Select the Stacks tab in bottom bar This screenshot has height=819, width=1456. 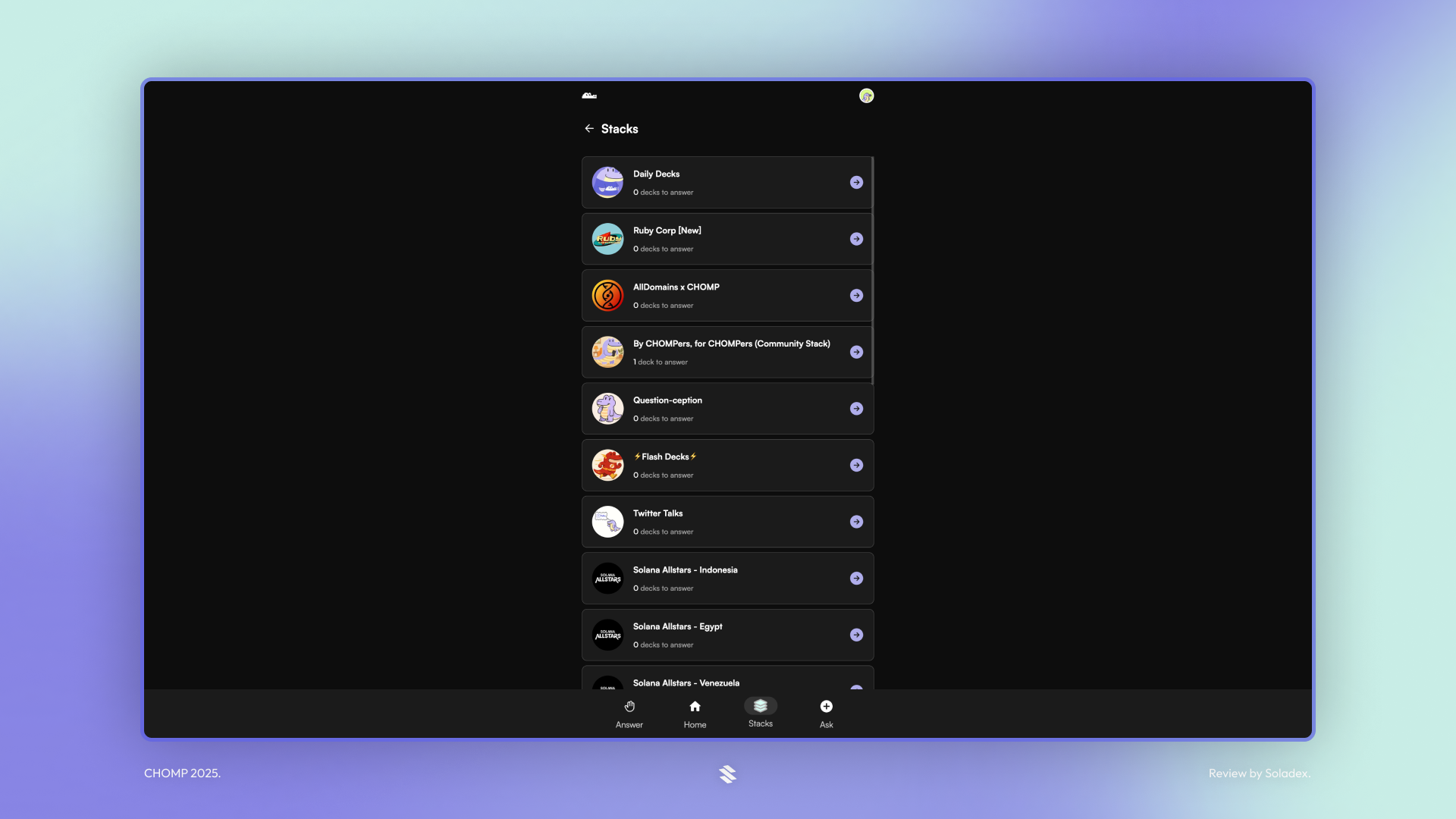(x=761, y=713)
